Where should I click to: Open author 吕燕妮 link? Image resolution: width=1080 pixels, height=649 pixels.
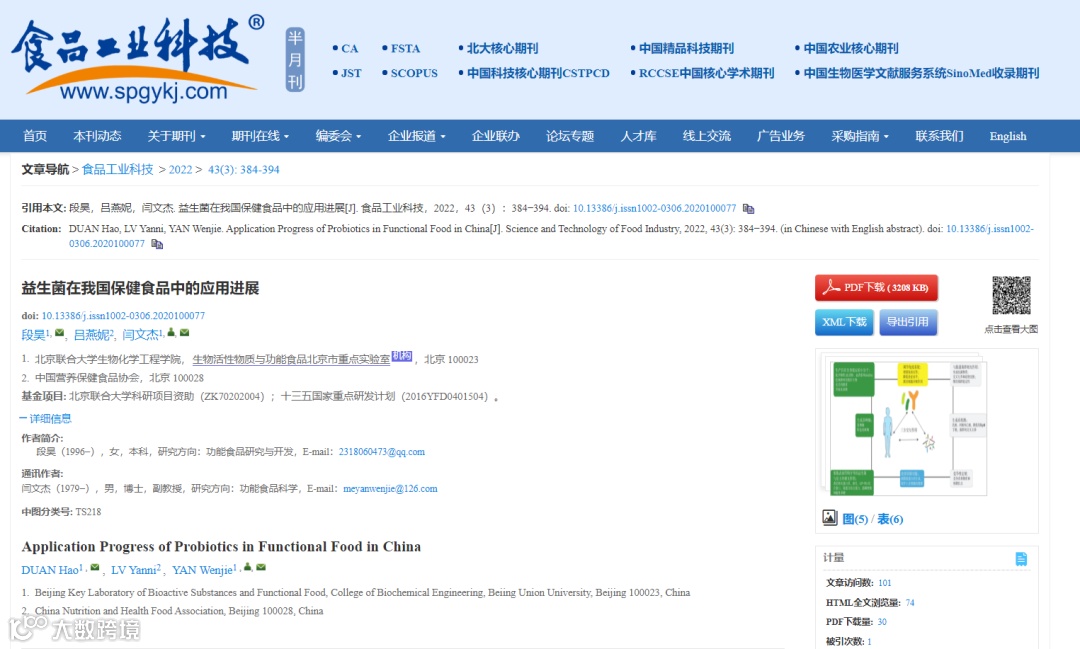click(92, 335)
